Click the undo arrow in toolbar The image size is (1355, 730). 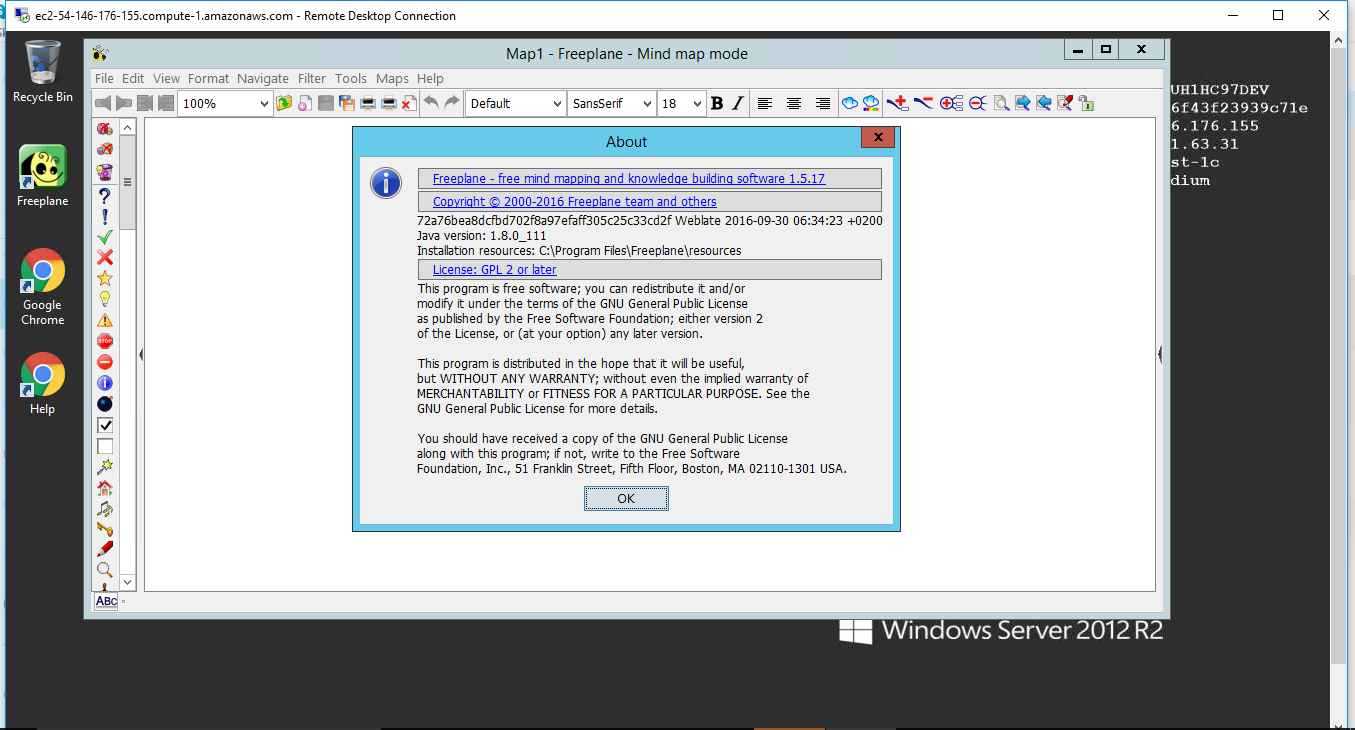coord(431,103)
